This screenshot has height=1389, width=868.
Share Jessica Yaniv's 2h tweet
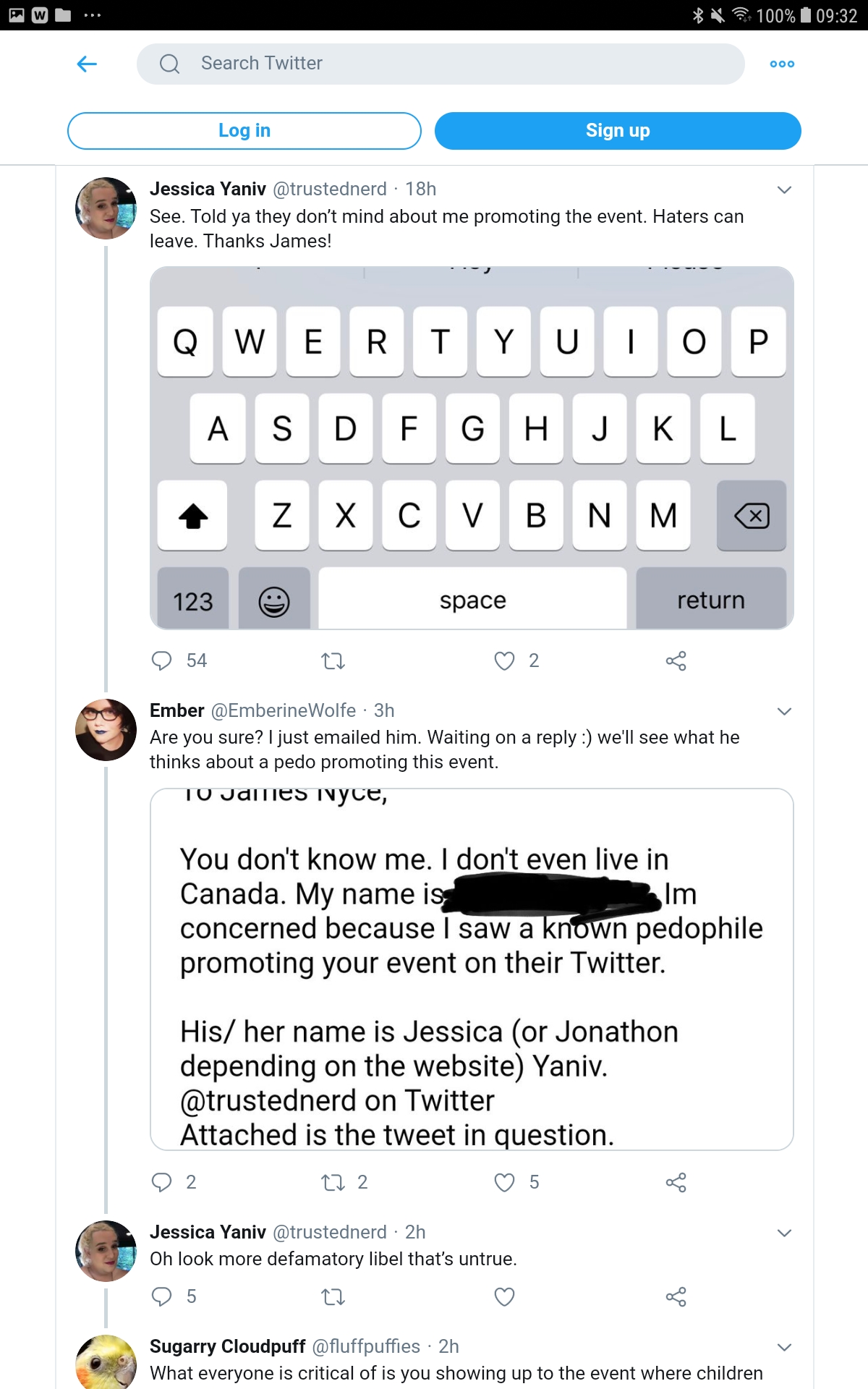(676, 1296)
